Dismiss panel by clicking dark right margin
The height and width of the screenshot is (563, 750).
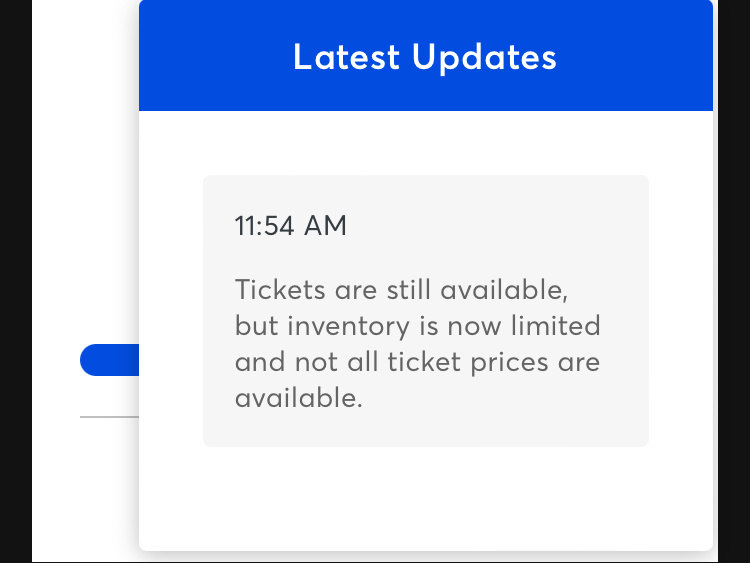click(734, 281)
